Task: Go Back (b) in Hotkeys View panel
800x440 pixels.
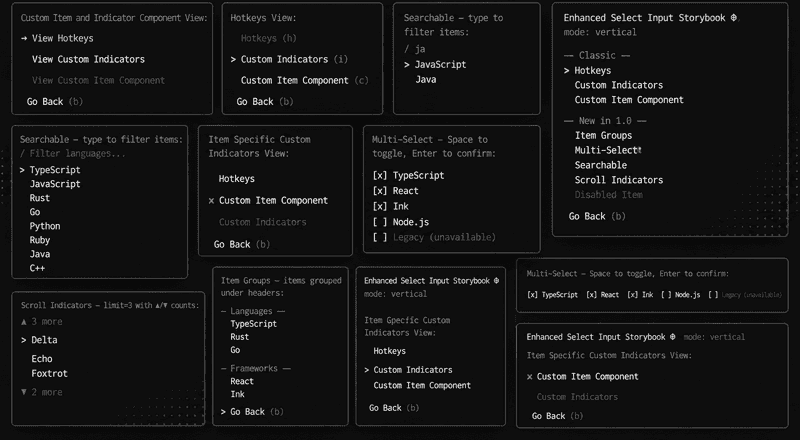Action: 265,102
